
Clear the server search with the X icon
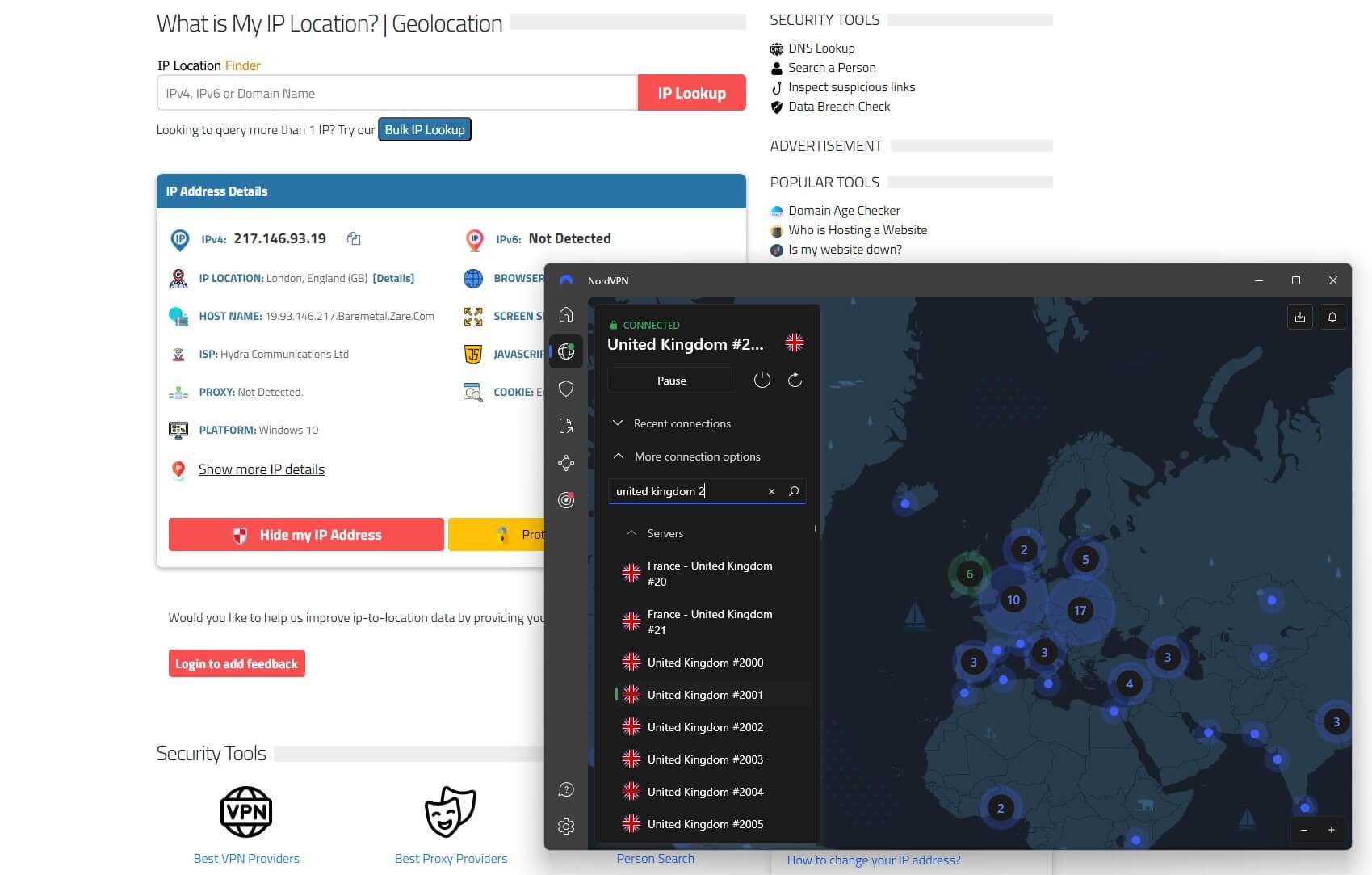coord(771,491)
